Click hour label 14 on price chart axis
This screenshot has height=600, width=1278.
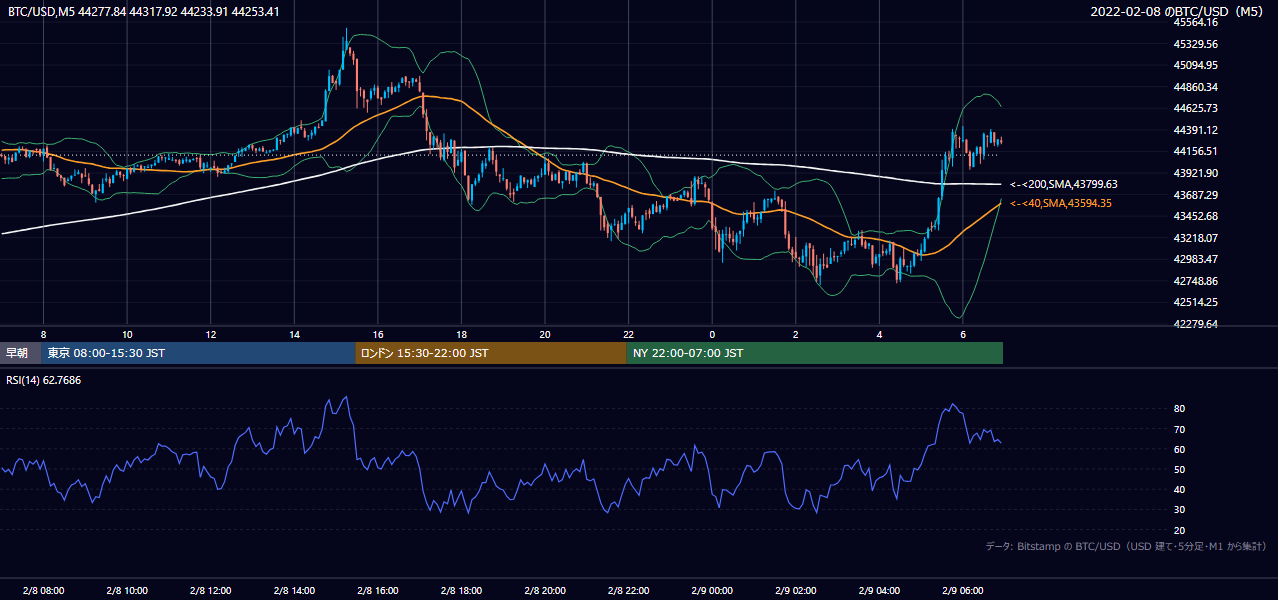[x=294, y=333]
